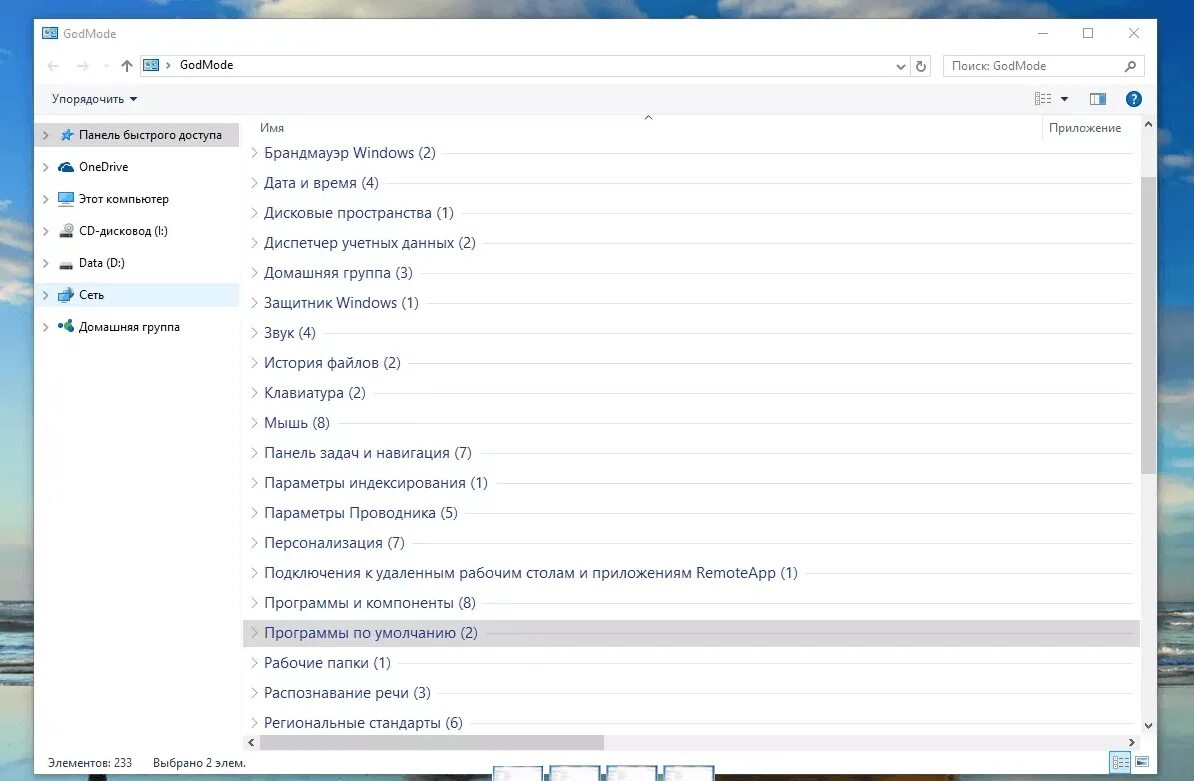The width and height of the screenshot is (1194, 781).
Task: Click the vertical scrollbar thumb
Action: pyautogui.click(x=1148, y=326)
